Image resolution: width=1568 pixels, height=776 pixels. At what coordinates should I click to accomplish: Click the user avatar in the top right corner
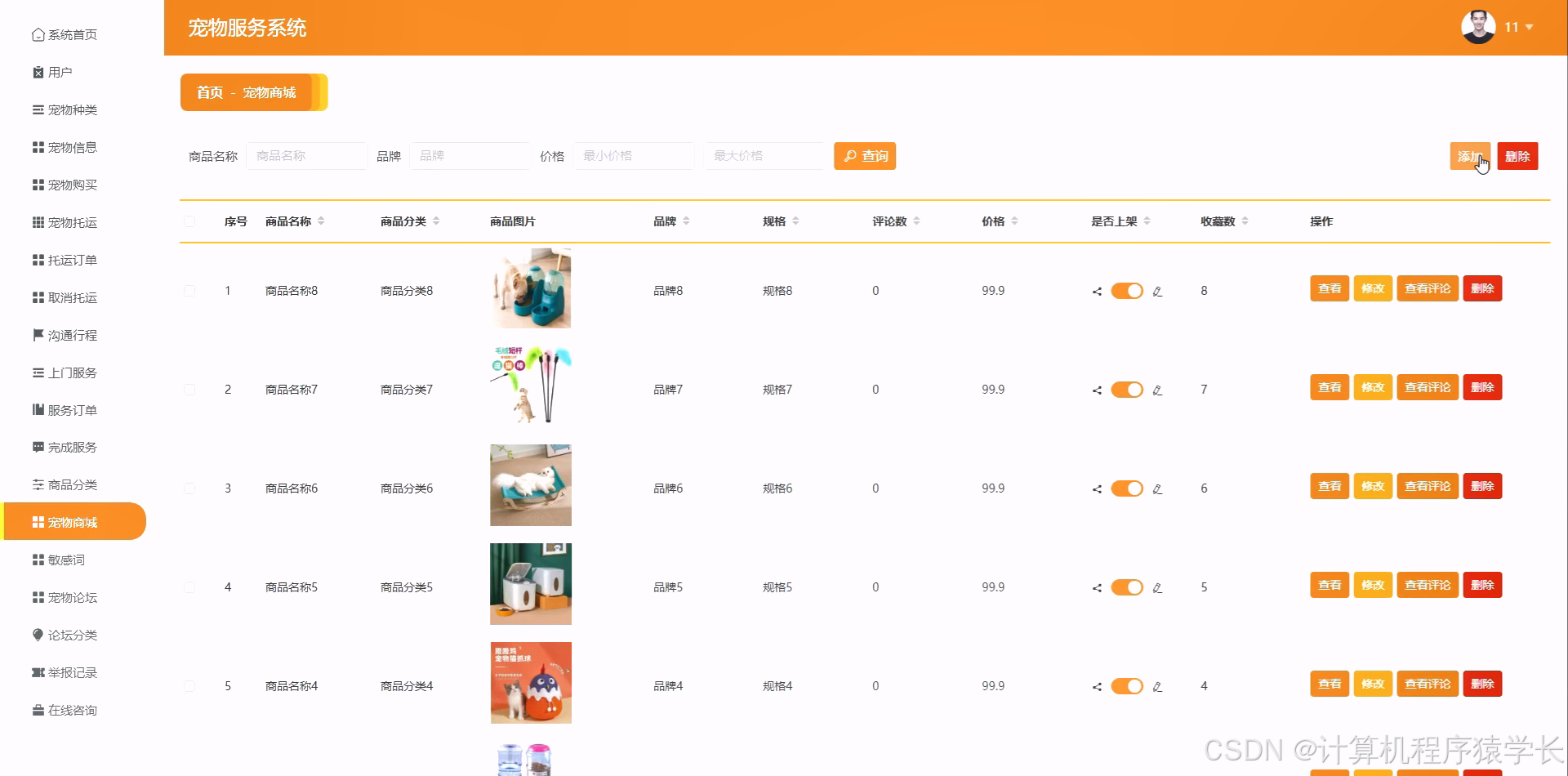(x=1478, y=26)
